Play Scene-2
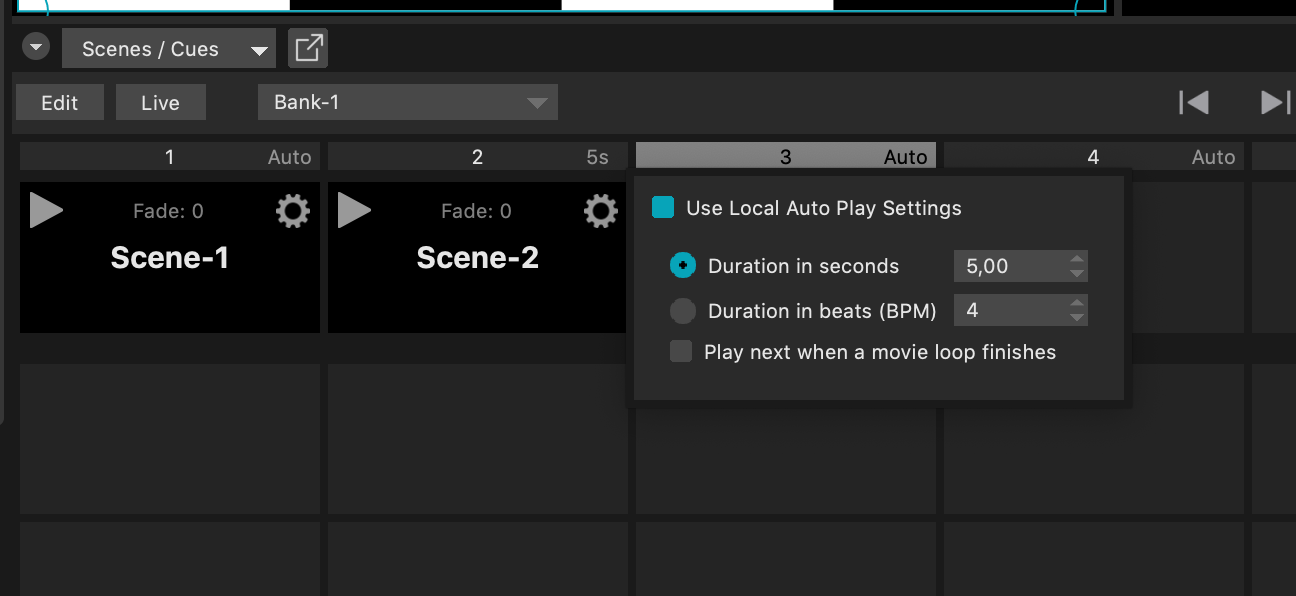This screenshot has width=1296, height=596. (355, 211)
